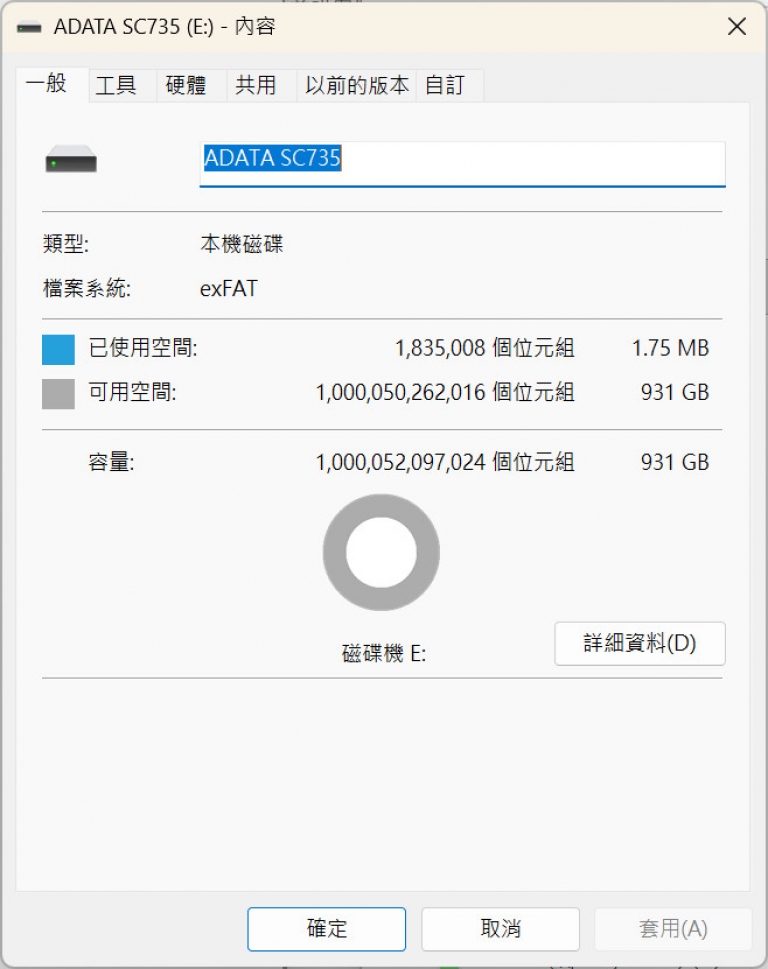Select the 一般 tab

(47, 84)
